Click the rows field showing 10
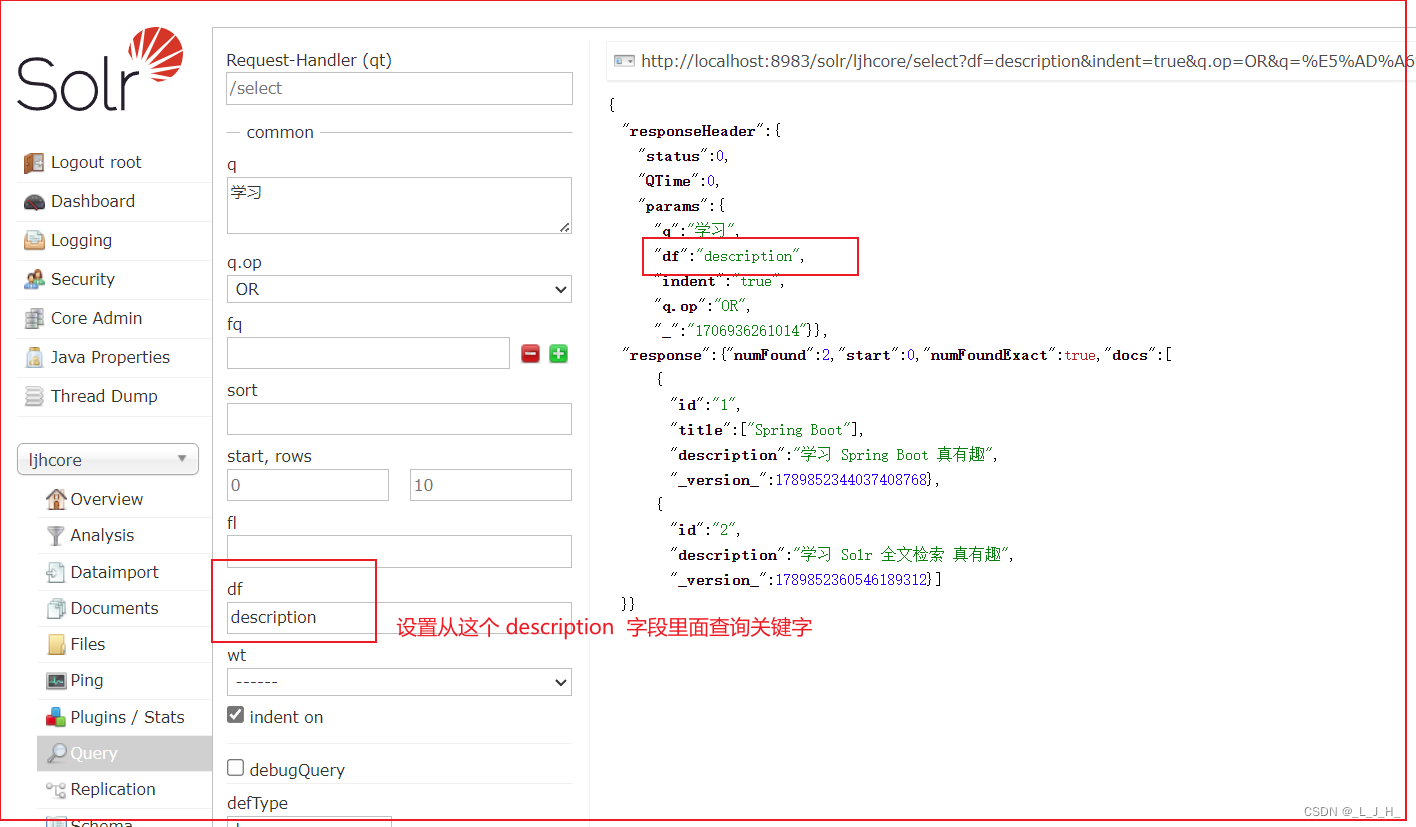Image resolution: width=1416 pixels, height=827 pixels. click(491, 485)
